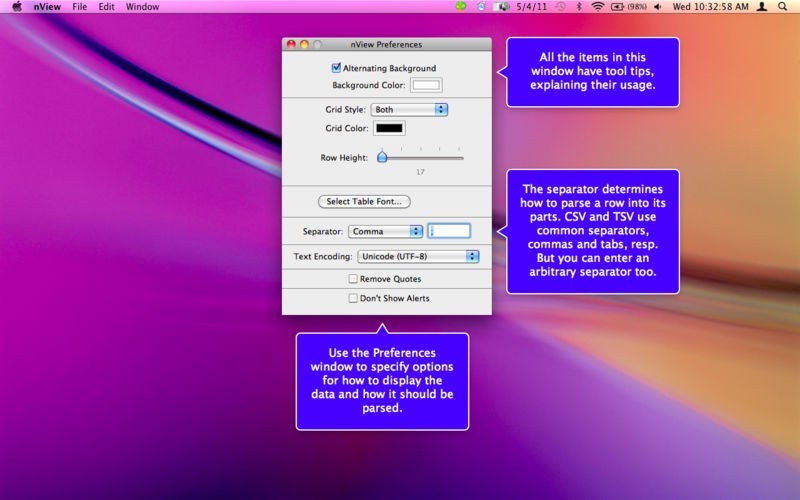This screenshot has width=800, height=500.
Task: Close the nView Preferences window
Action: (291, 44)
